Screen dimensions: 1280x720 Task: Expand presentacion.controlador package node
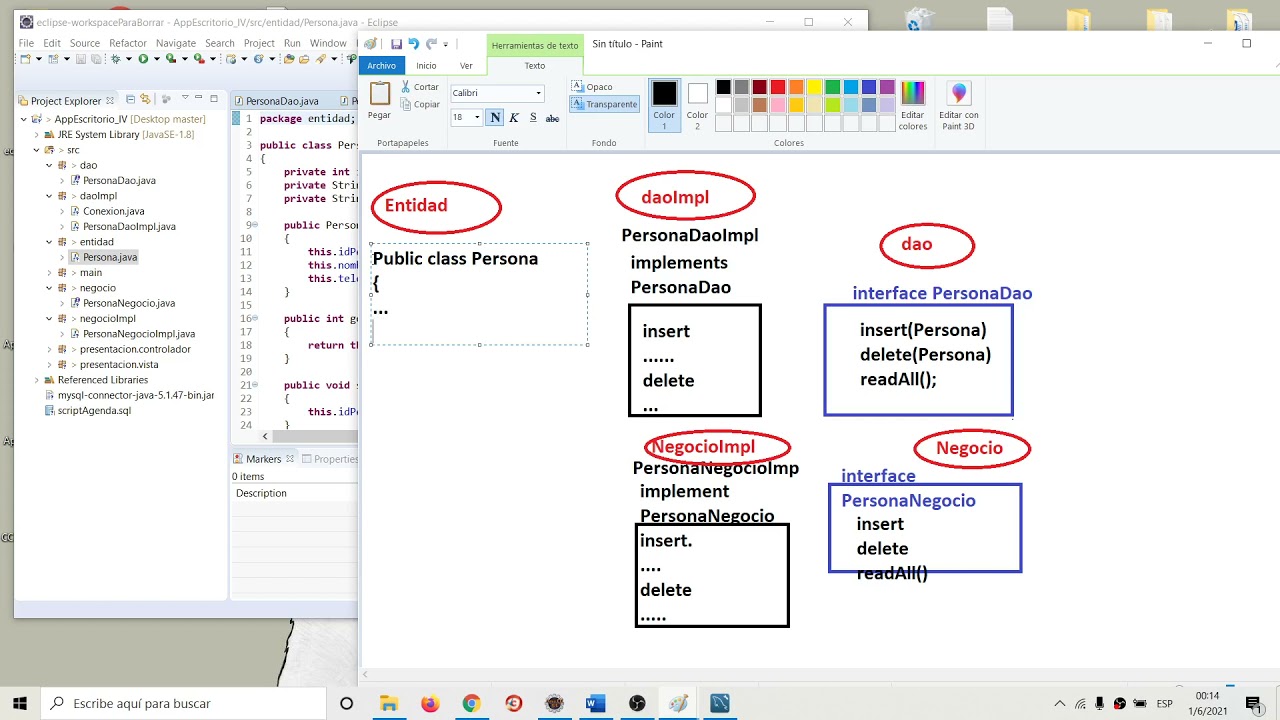49,349
